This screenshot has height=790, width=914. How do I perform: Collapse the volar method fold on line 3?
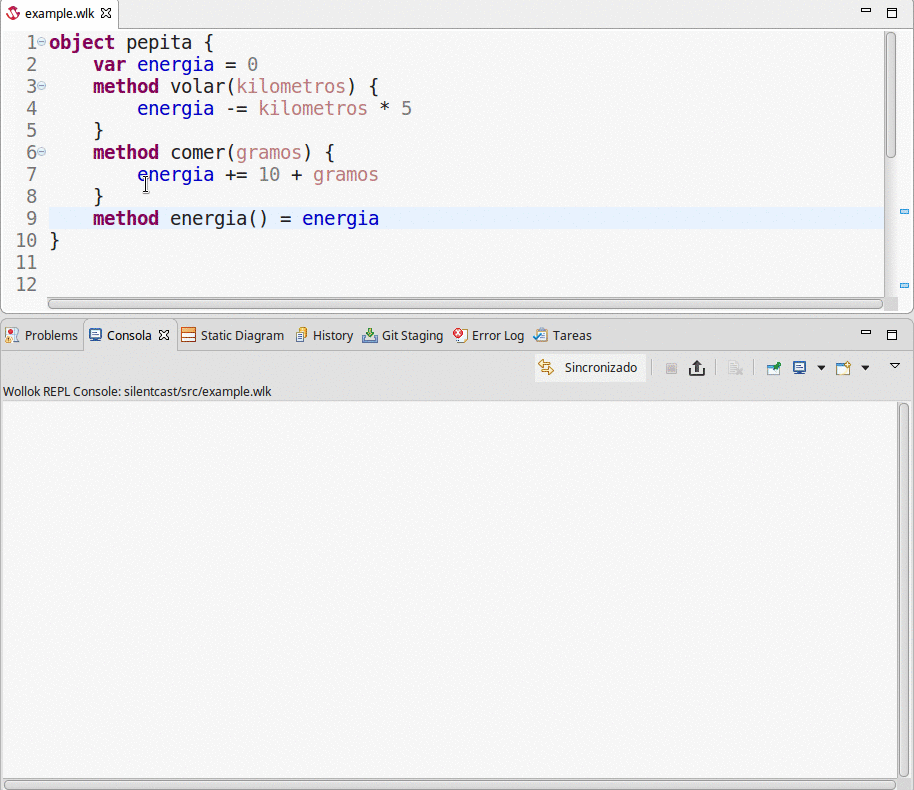[41, 86]
